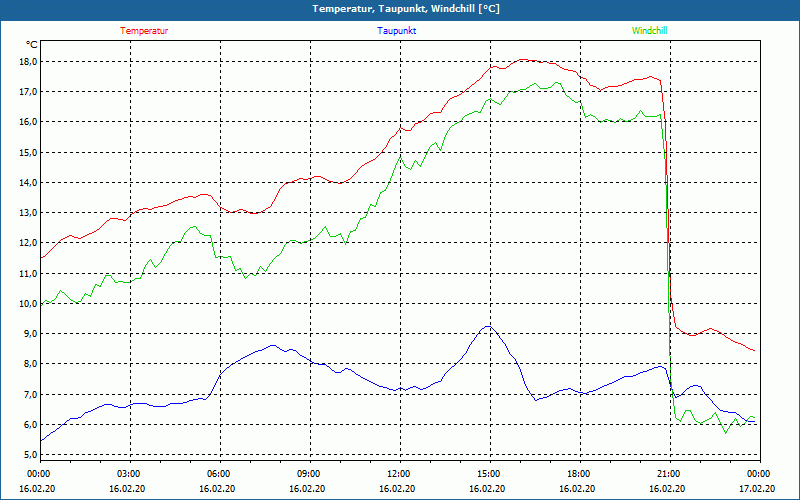This screenshot has height=500, width=800.
Task: Click the 5,0 y-axis value
Action: point(31,455)
